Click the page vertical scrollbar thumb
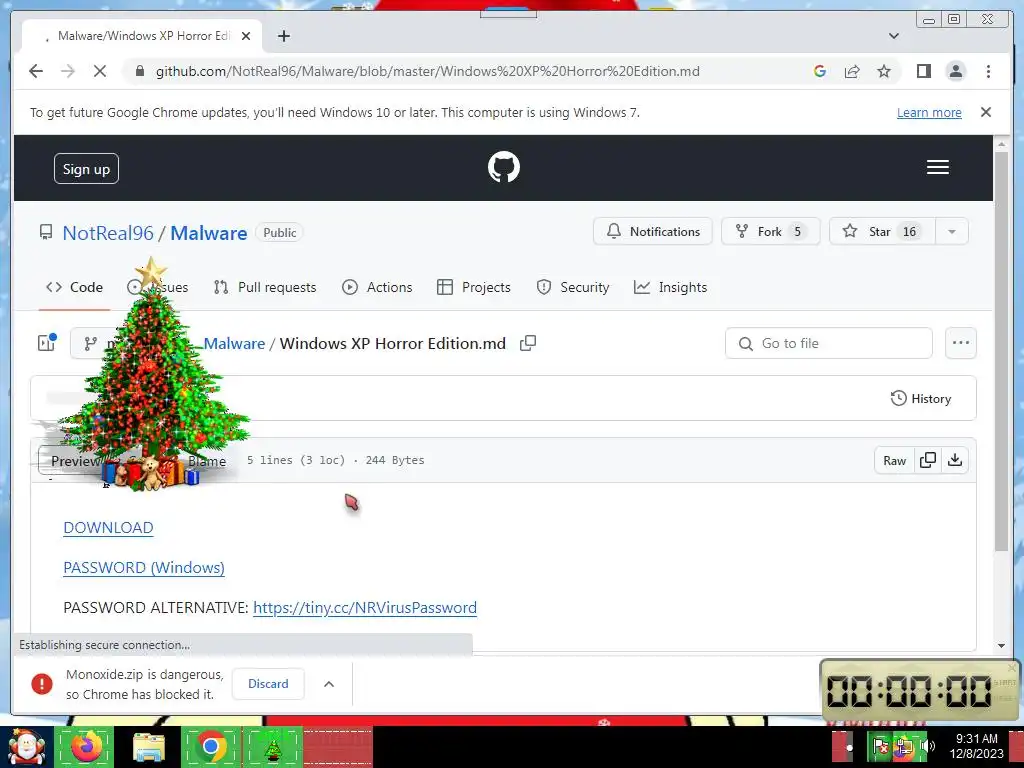The image size is (1024, 768). point(1001,351)
